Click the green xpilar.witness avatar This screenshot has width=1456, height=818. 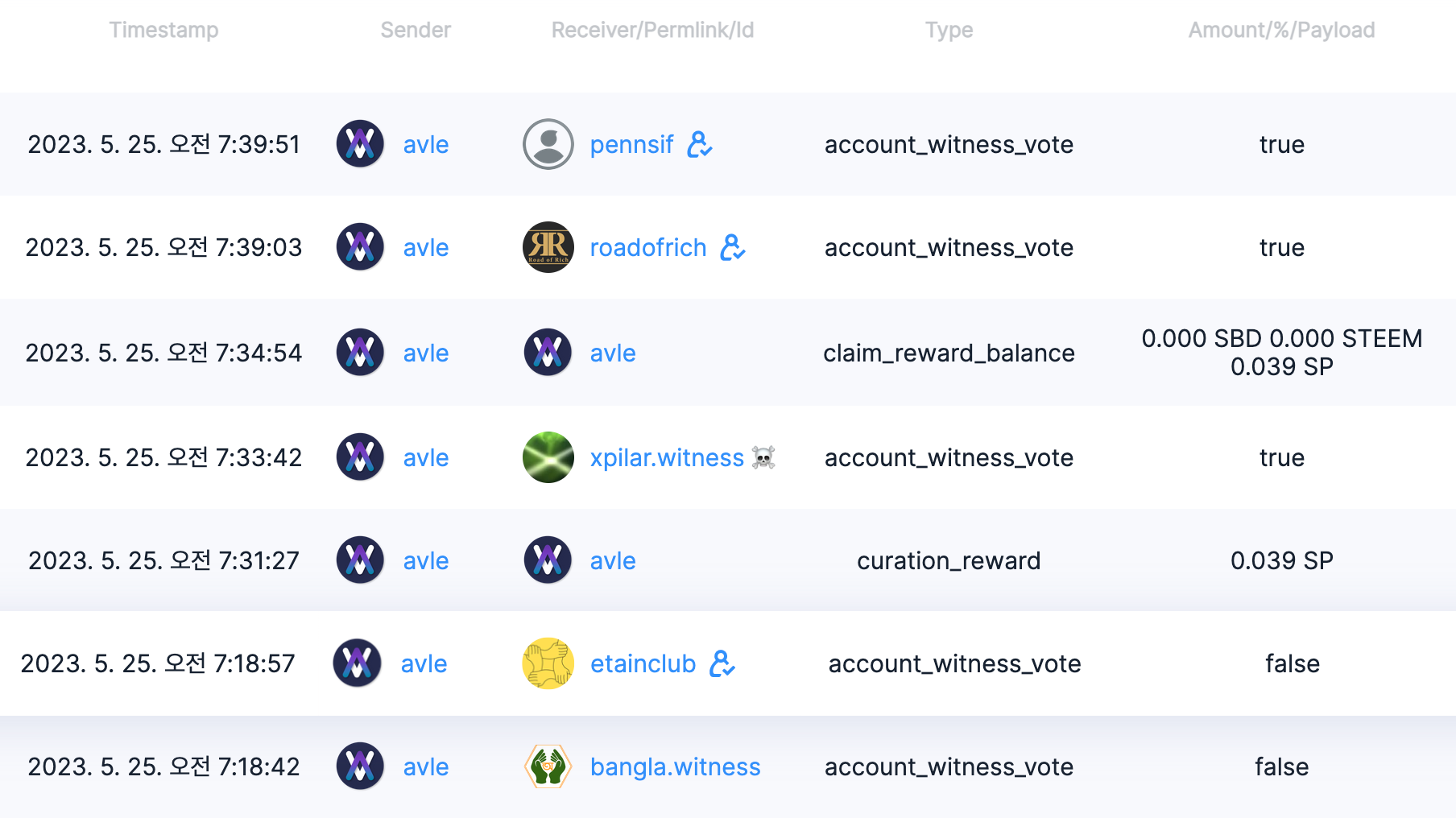[x=548, y=458]
